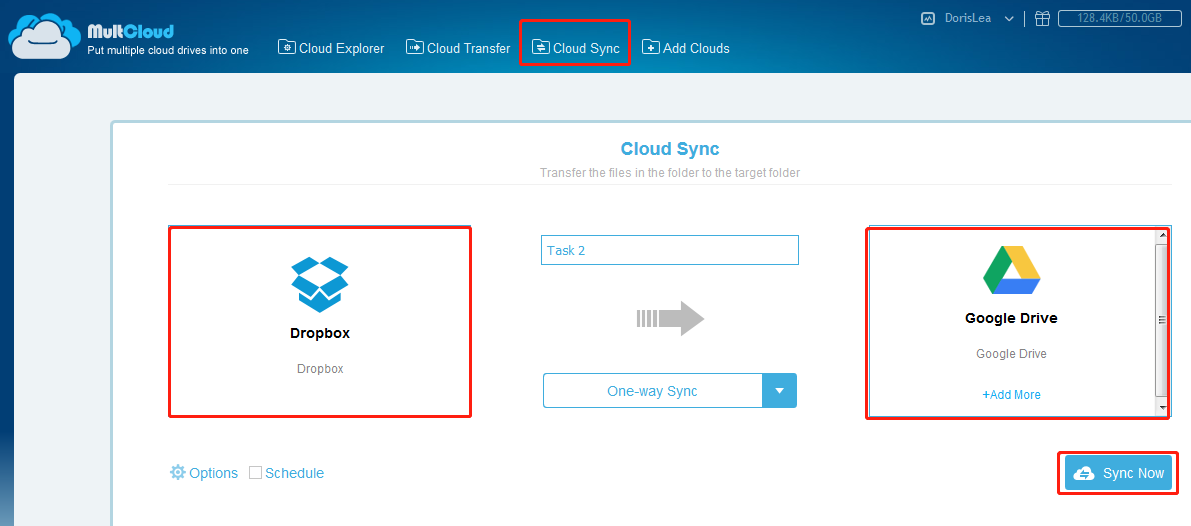Click the Cloud Transfer folder icon
The image size is (1191, 526).
[415, 47]
